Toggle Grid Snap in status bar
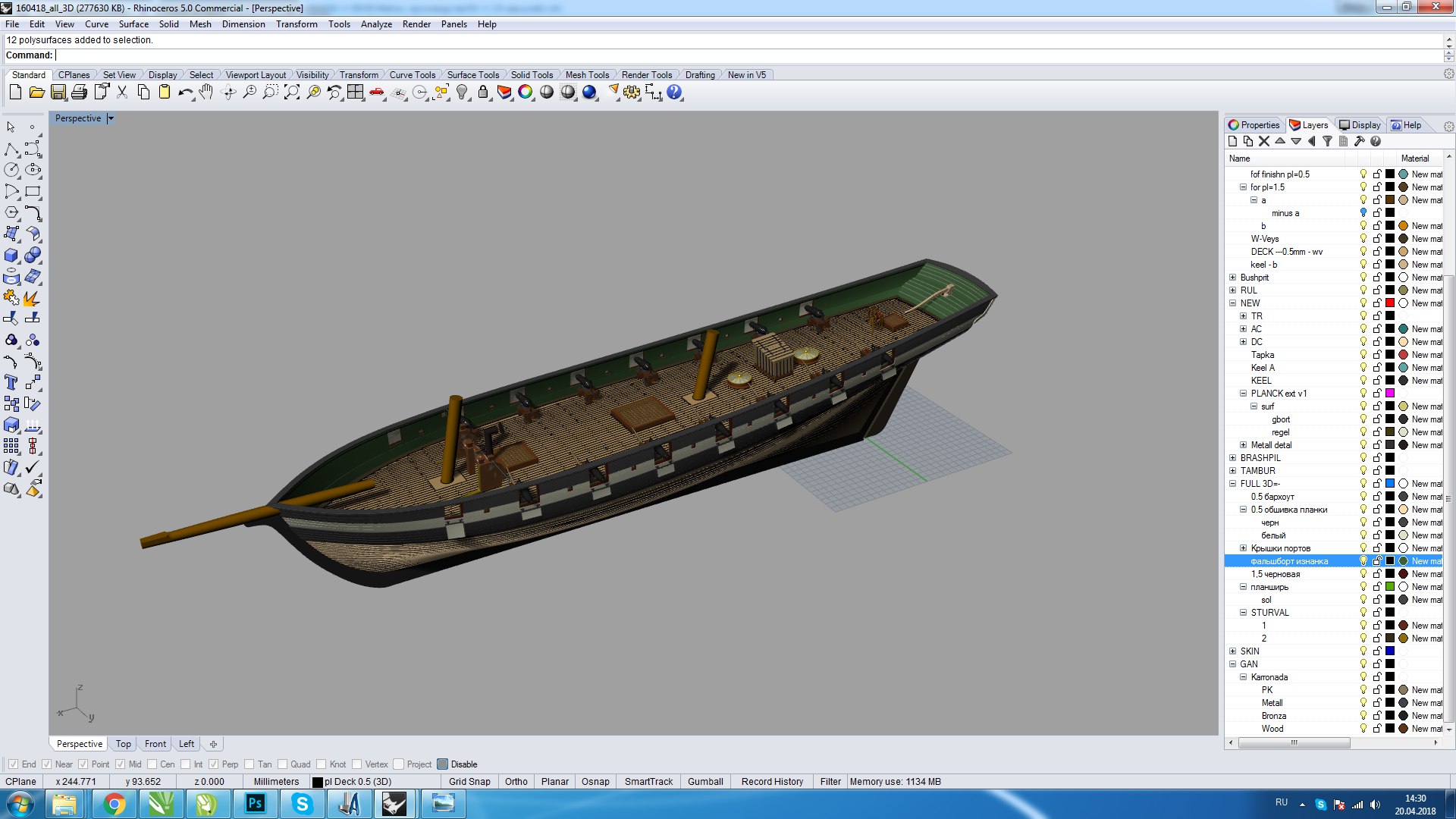The image size is (1456, 819). (469, 782)
